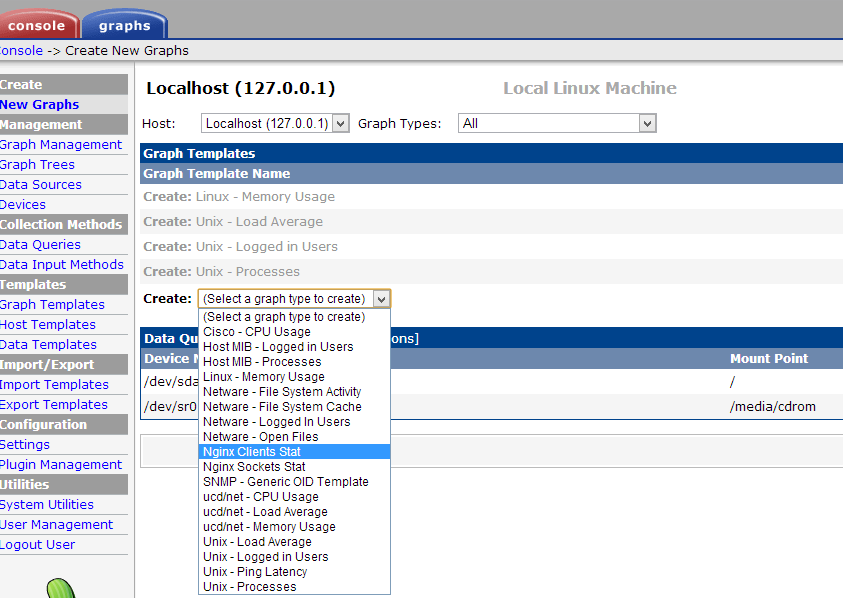Open Plugin Management page
The height and width of the screenshot is (598, 843).
(61, 465)
